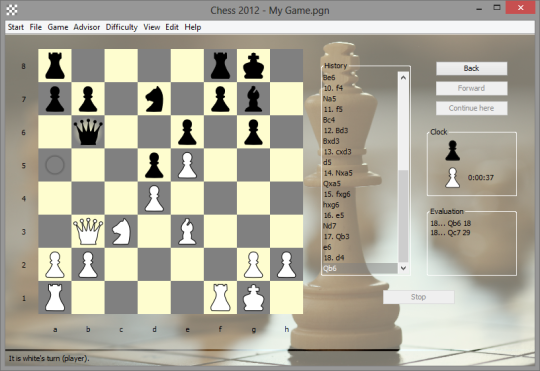The height and width of the screenshot is (371, 540).
Task: Select the white rook on a1
Action: [x=55, y=298]
